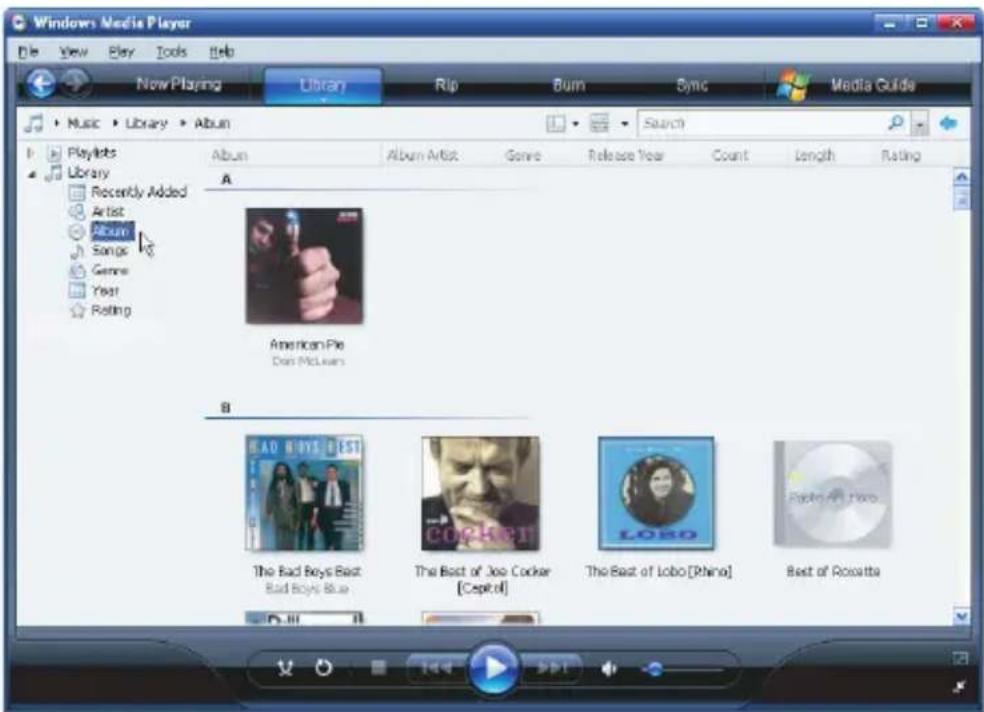Expand the breadcrumb arrow before Album
Viewport: 984px width, 712px height.
183,123
